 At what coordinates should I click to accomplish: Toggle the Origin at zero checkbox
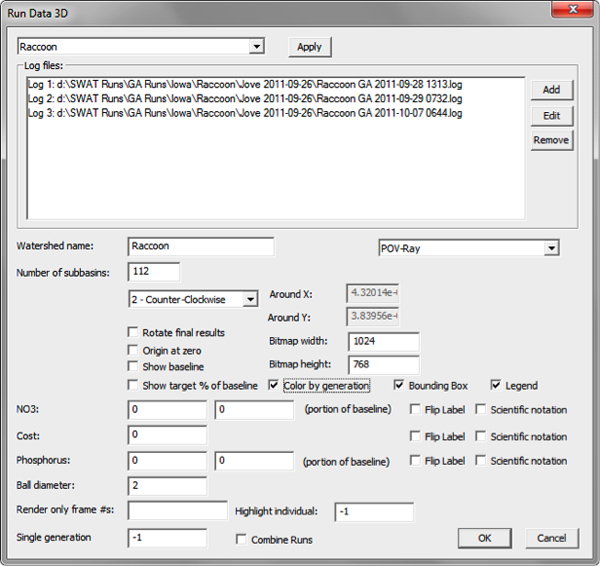134,351
